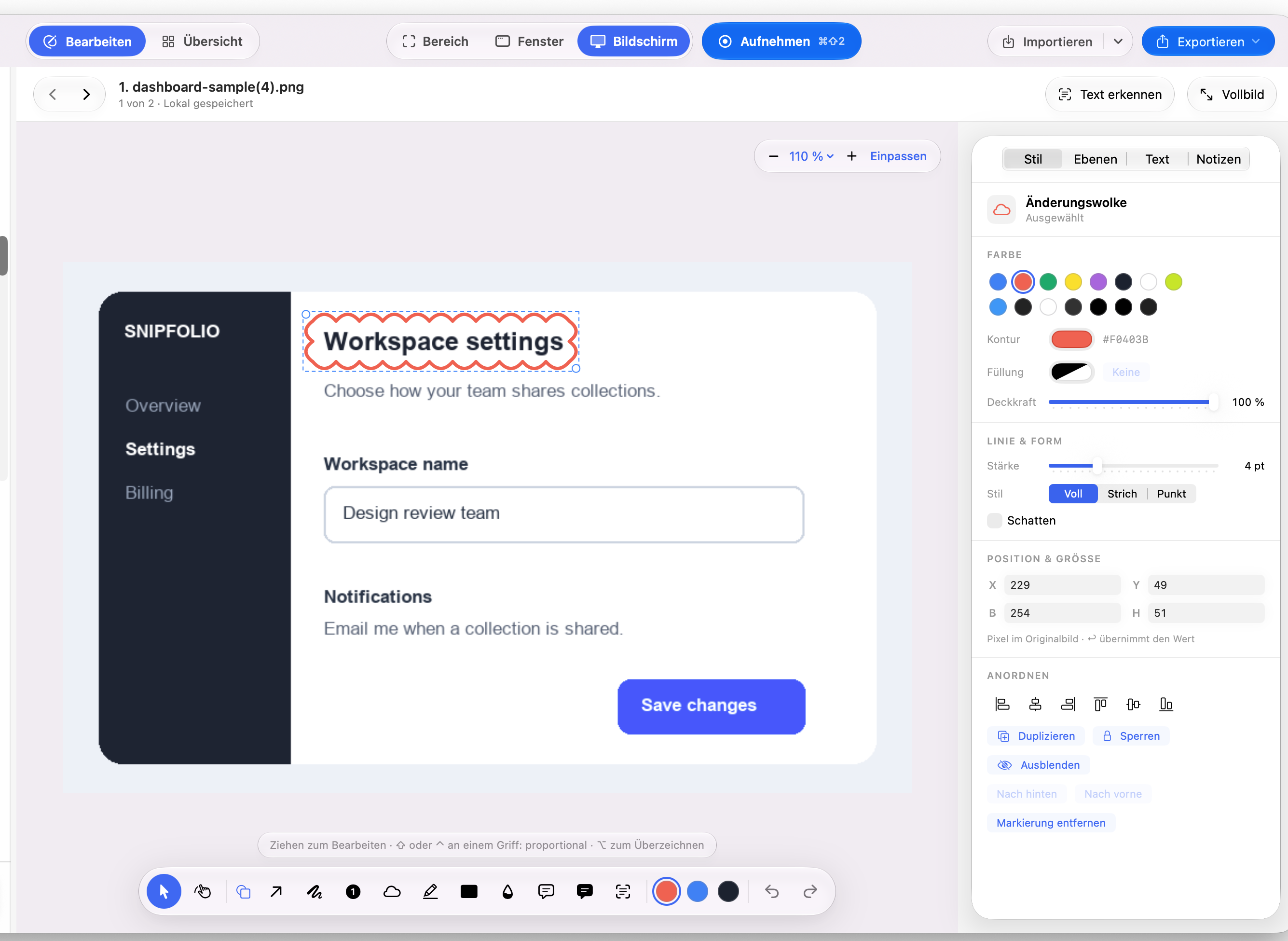Select the black redaction rectangle tool
Image resolution: width=1288 pixels, height=941 pixels.
(468, 891)
